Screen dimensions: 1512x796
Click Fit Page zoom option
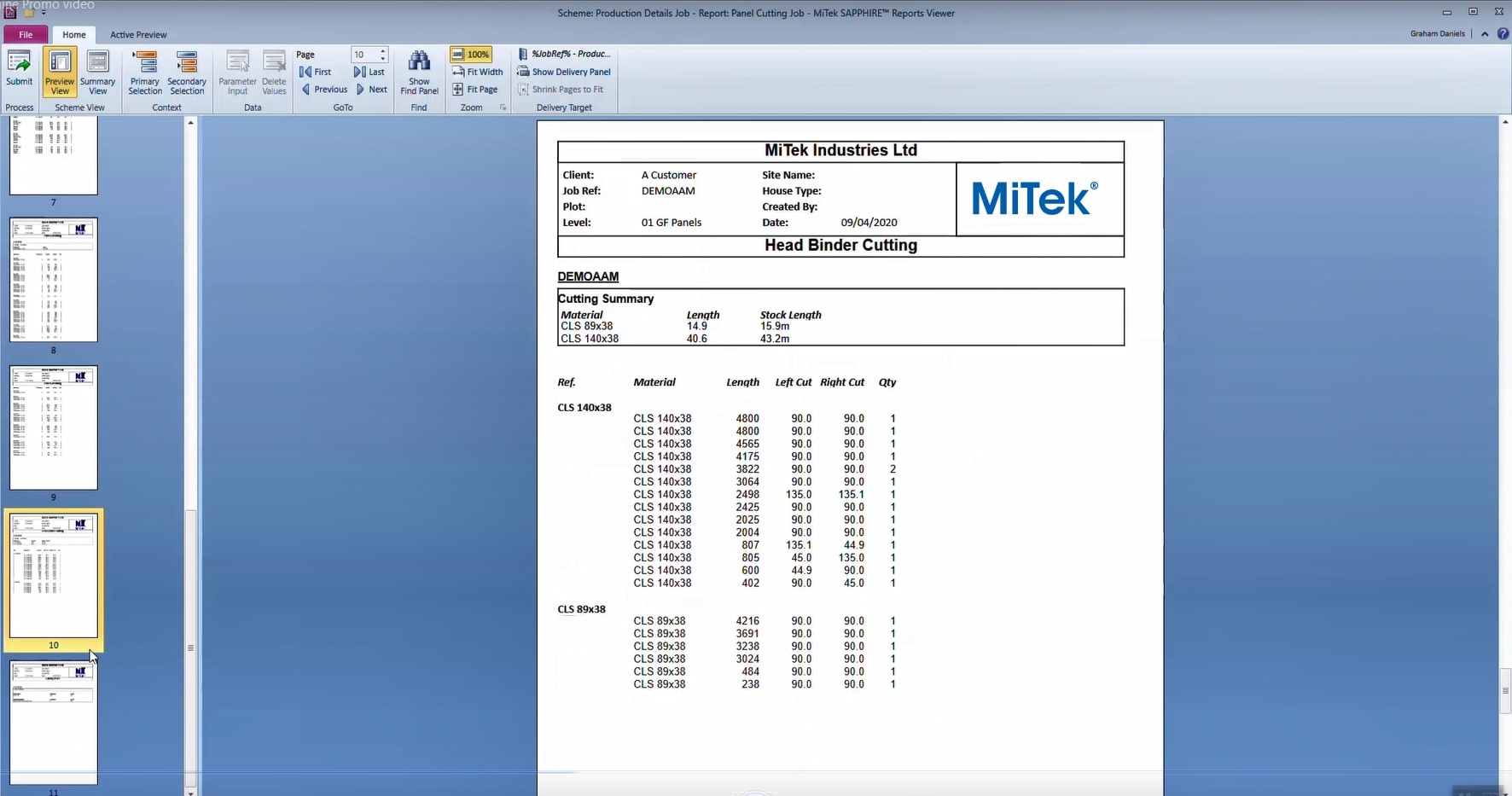pos(475,90)
